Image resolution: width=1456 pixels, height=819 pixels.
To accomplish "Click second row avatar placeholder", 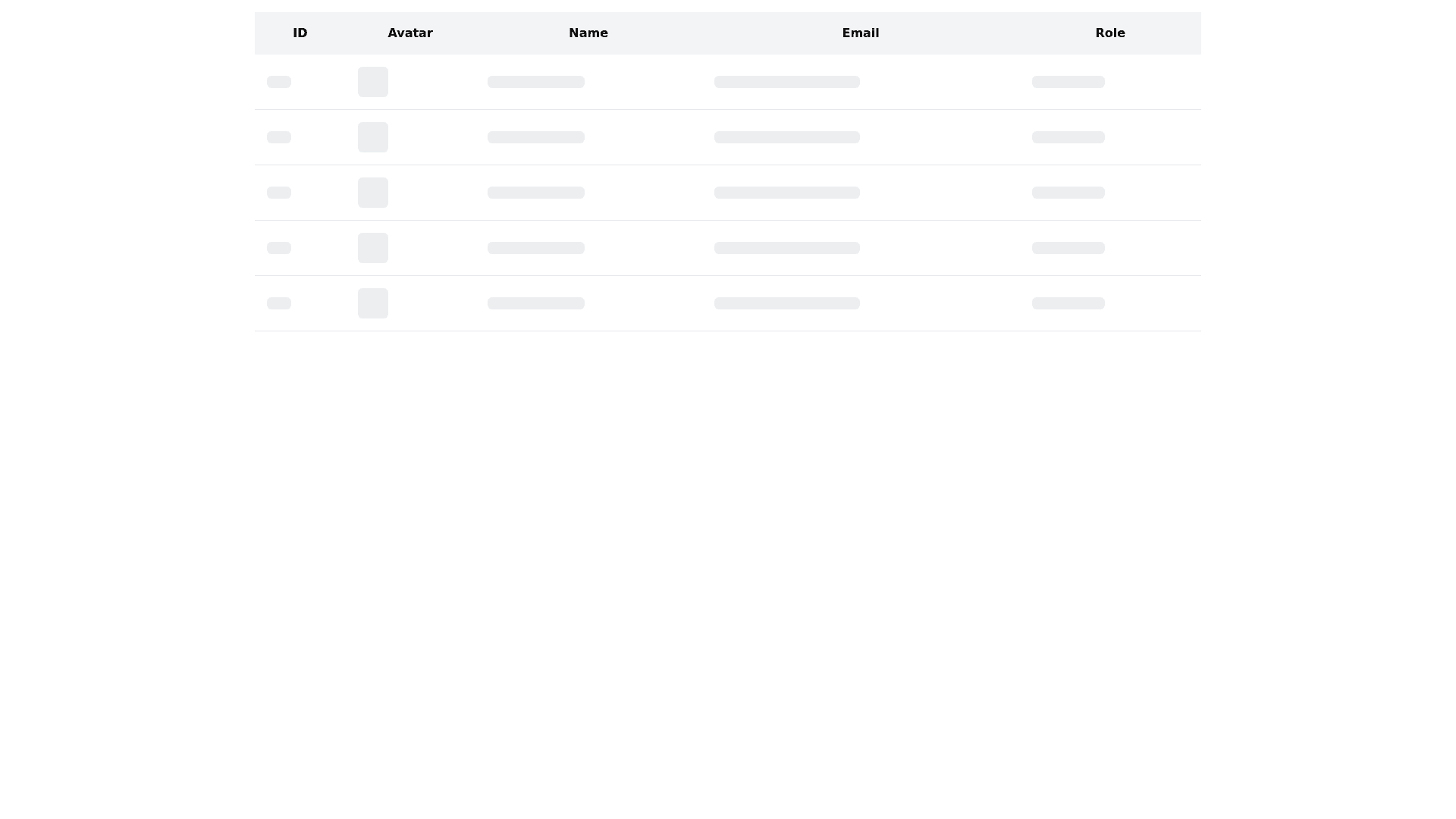I will coord(373,137).
